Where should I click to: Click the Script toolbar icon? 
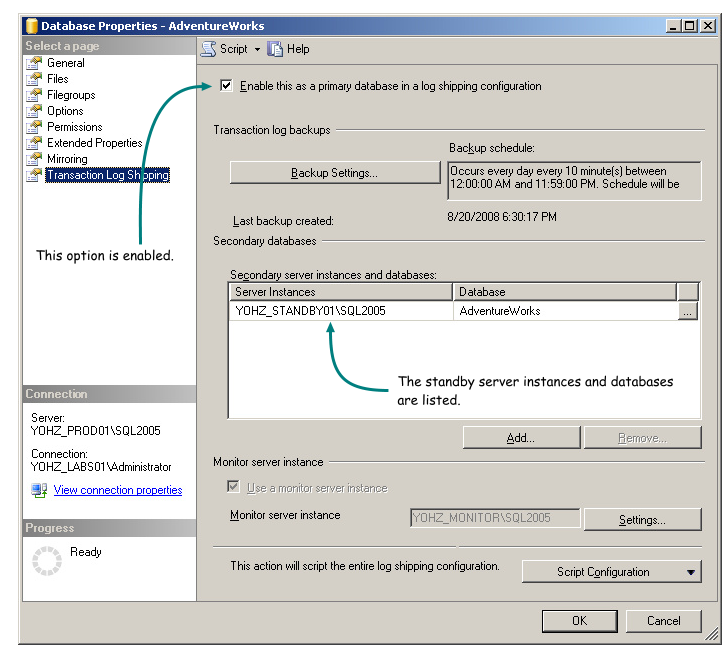(209, 49)
